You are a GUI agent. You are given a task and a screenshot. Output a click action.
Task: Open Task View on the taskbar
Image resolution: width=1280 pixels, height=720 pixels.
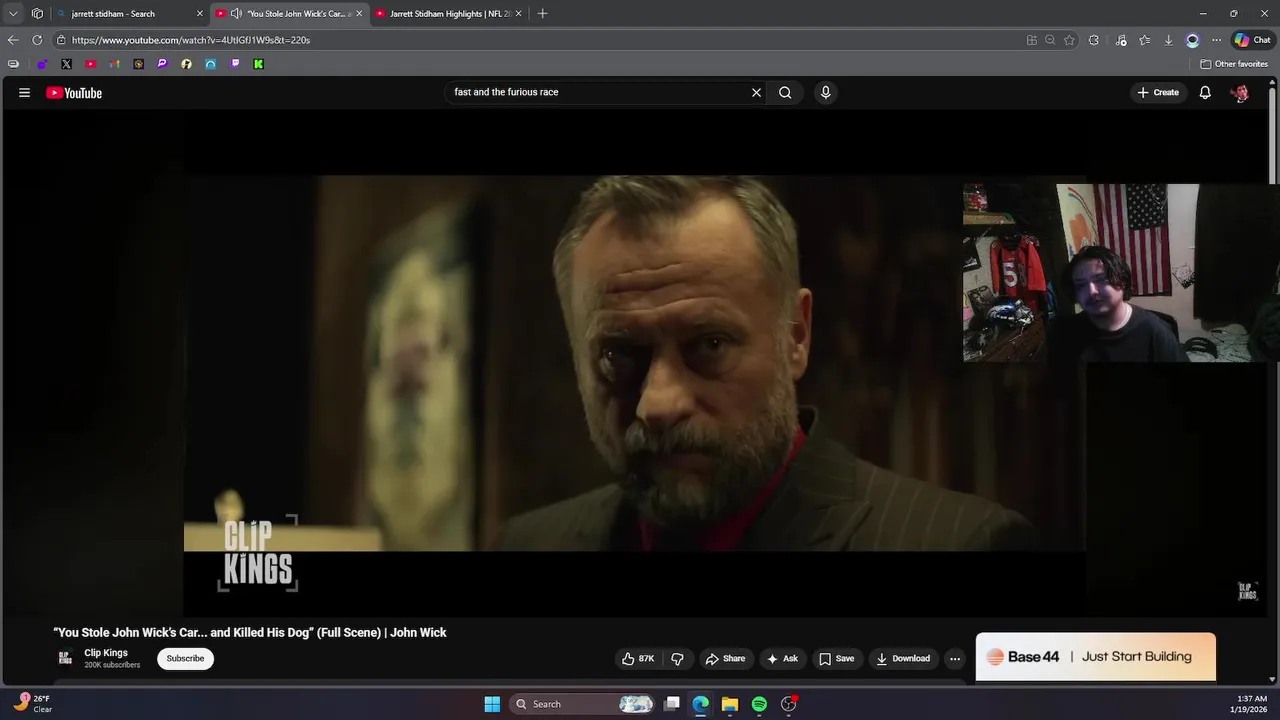click(672, 704)
